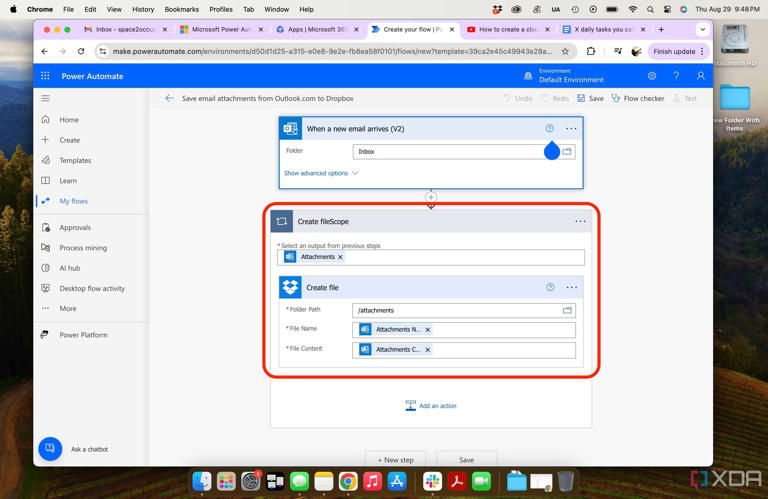768x499 pixels.
Task: Click the New step button
Action: (x=396, y=460)
